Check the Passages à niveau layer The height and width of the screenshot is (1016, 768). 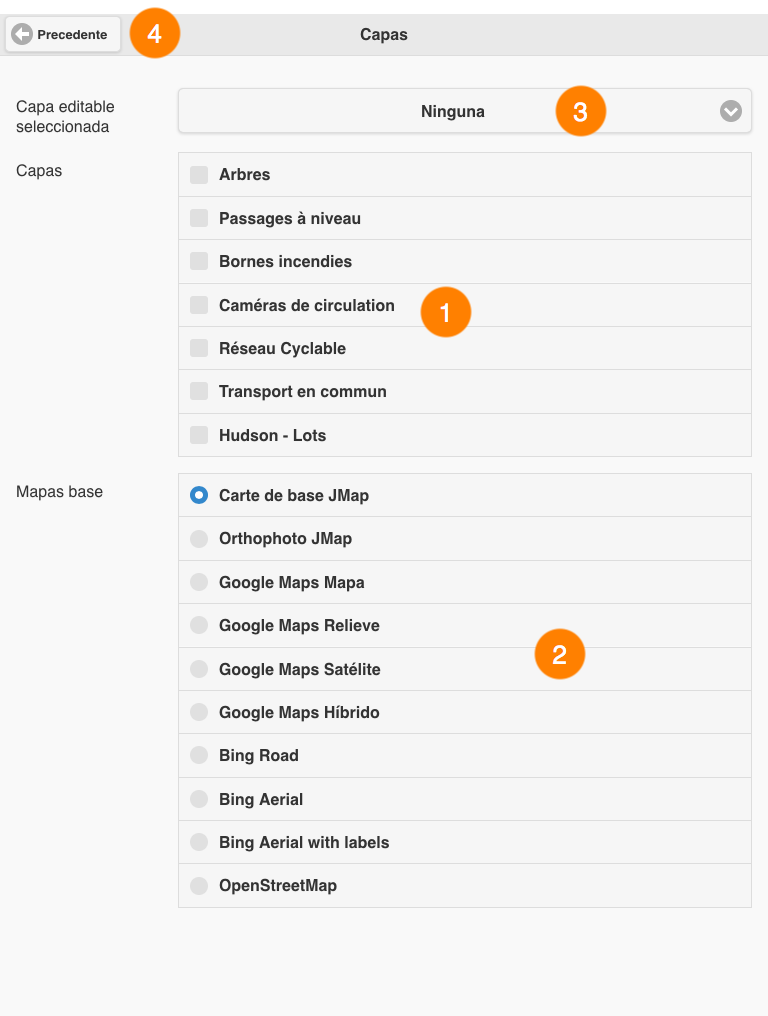pyautogui.click(x=199, y=218)
